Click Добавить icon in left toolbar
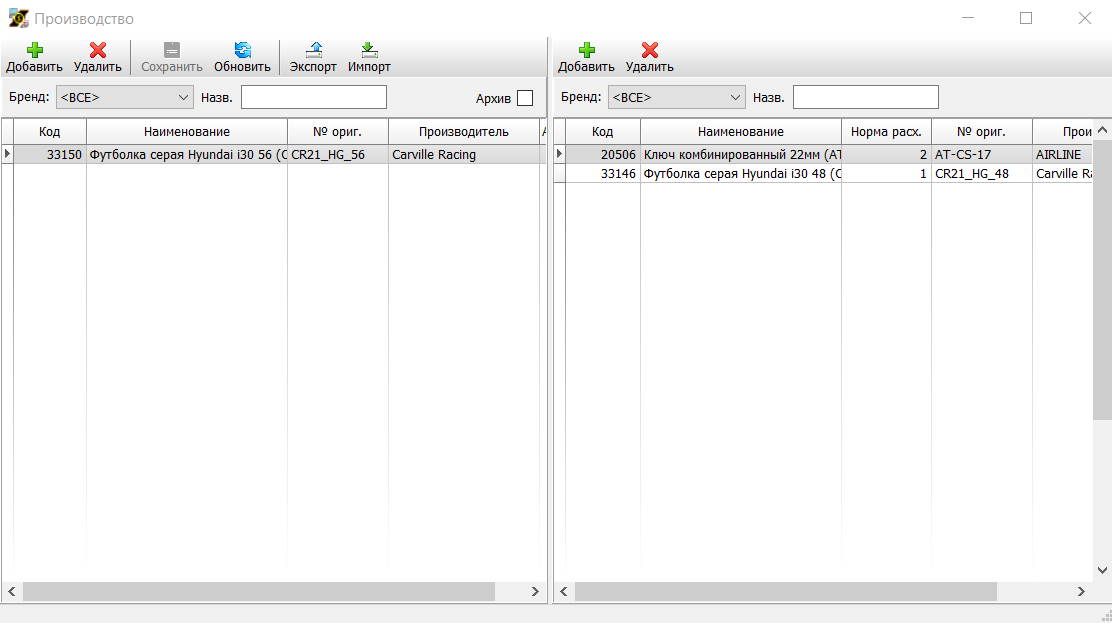1112x623 pixels. point(34,50)
